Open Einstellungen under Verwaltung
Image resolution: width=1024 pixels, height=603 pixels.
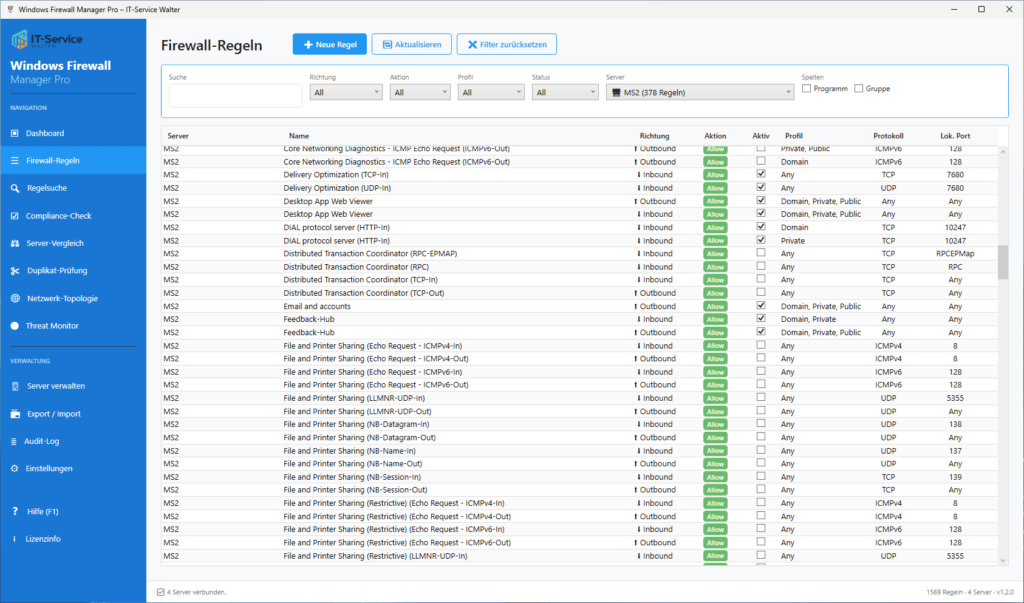click(58, 468)
